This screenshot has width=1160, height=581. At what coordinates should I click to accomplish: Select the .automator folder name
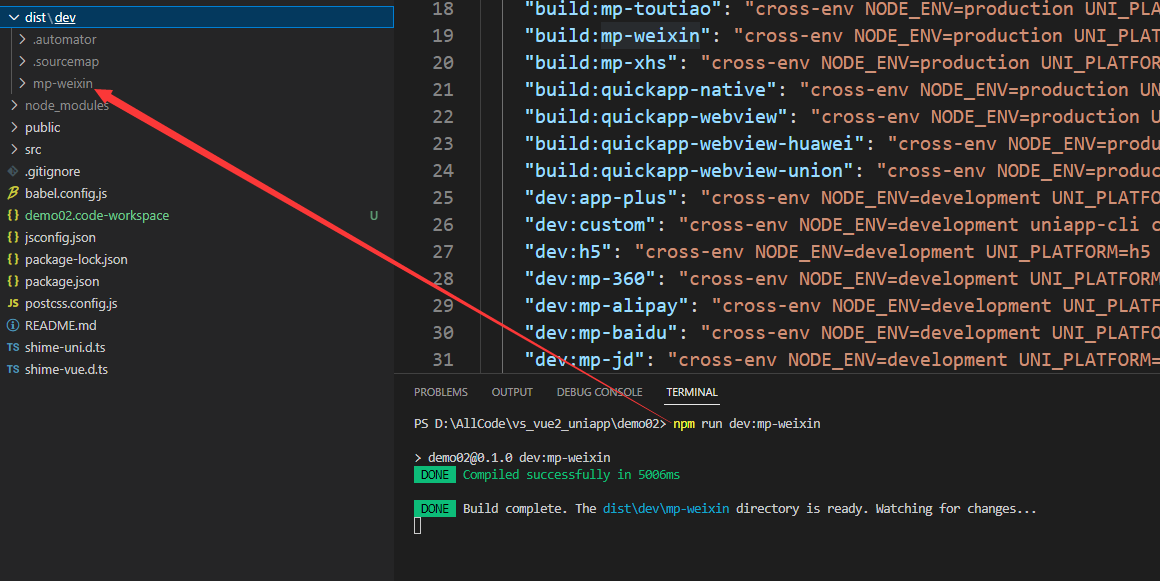(x=64, y=39)
